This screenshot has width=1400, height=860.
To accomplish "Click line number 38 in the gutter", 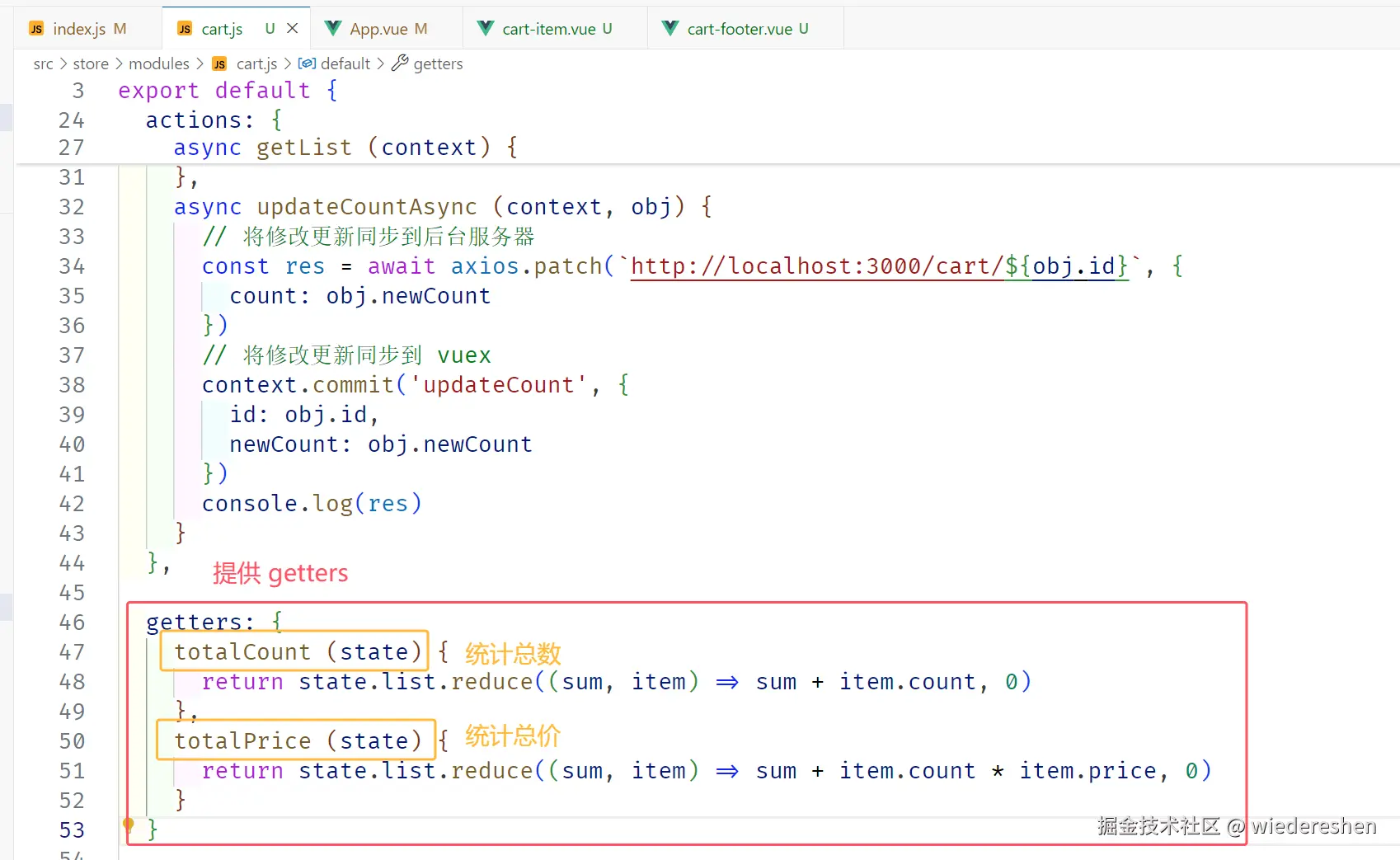I will tap(72, 385).
